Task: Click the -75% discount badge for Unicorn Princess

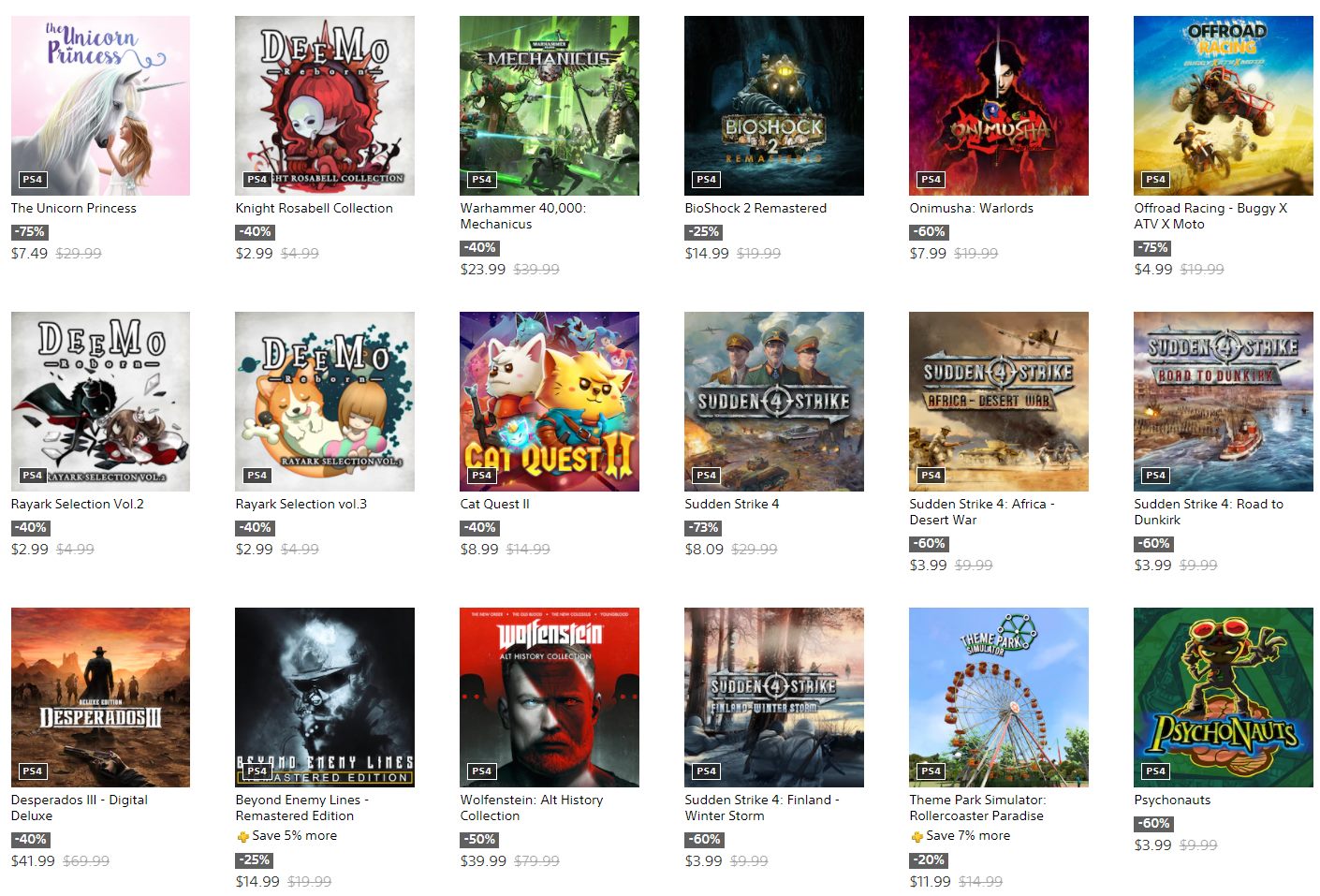Action: (30, 232)
